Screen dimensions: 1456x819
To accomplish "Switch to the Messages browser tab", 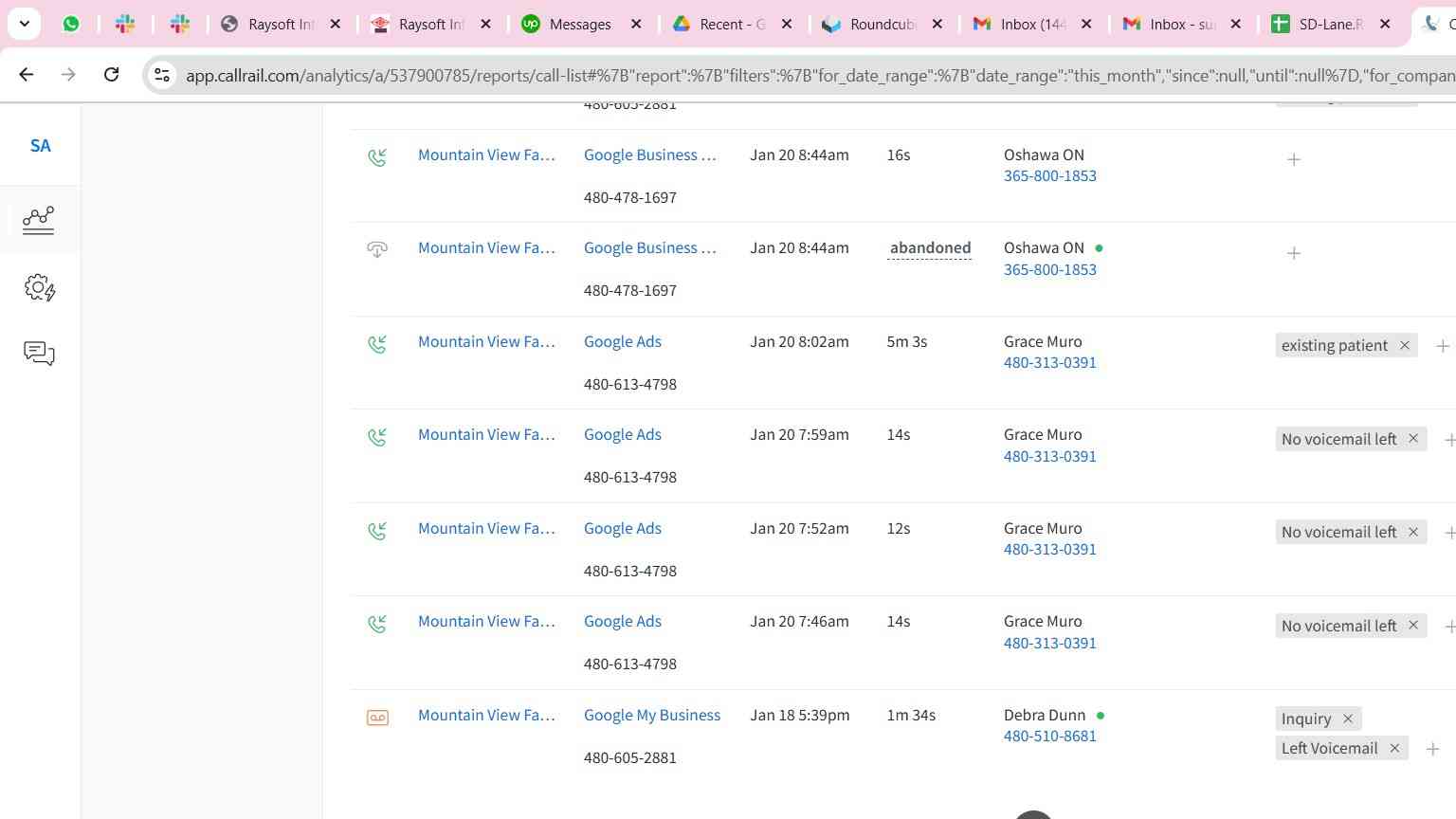I will point(580,24).
